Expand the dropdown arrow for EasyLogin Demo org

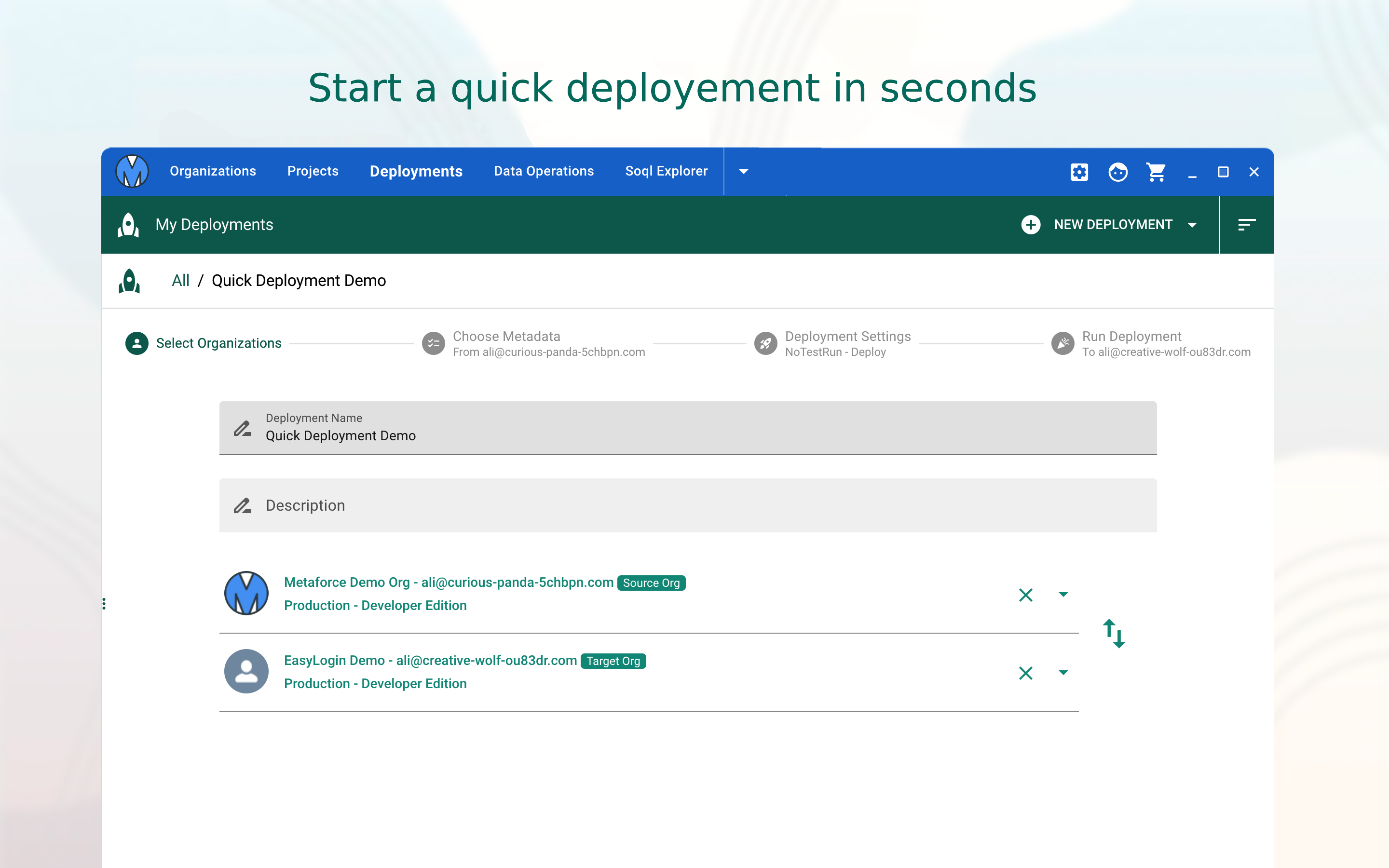coord(1063,672)
